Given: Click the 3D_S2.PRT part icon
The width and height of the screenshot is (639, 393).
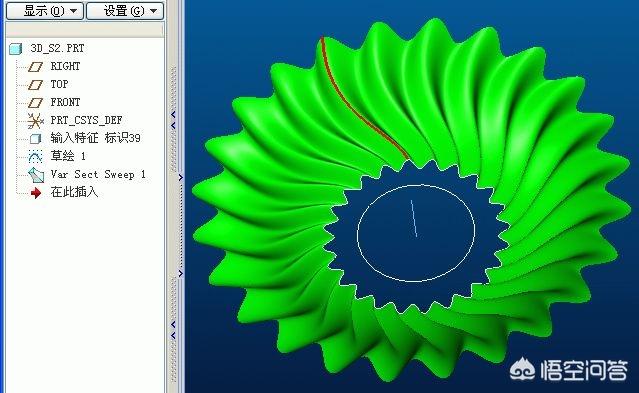Looking at the screenshot, I should 15,49.
